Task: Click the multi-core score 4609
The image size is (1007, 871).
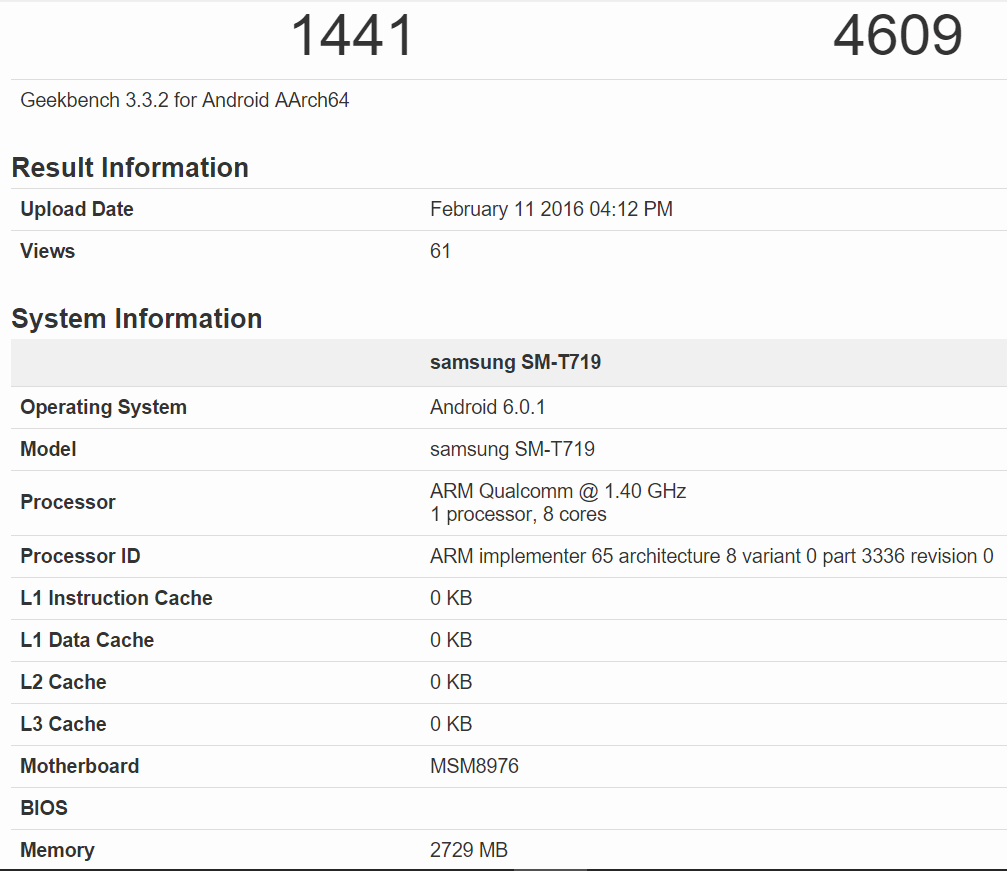Action: click(x=897, y=36)
